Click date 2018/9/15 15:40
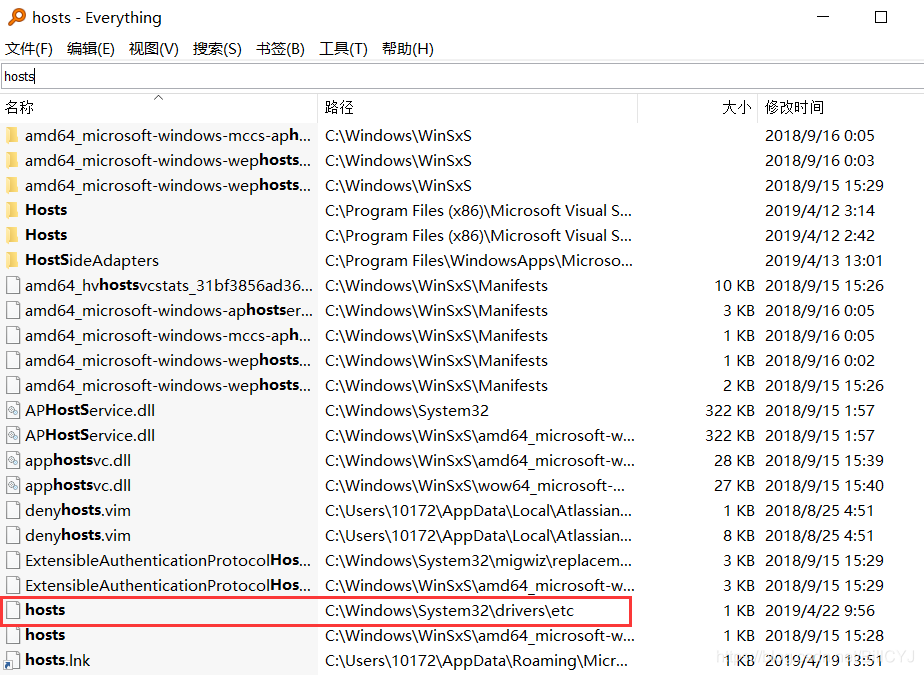Image resolution: width=924 pixels, height=675 pixels. point(824,486)
